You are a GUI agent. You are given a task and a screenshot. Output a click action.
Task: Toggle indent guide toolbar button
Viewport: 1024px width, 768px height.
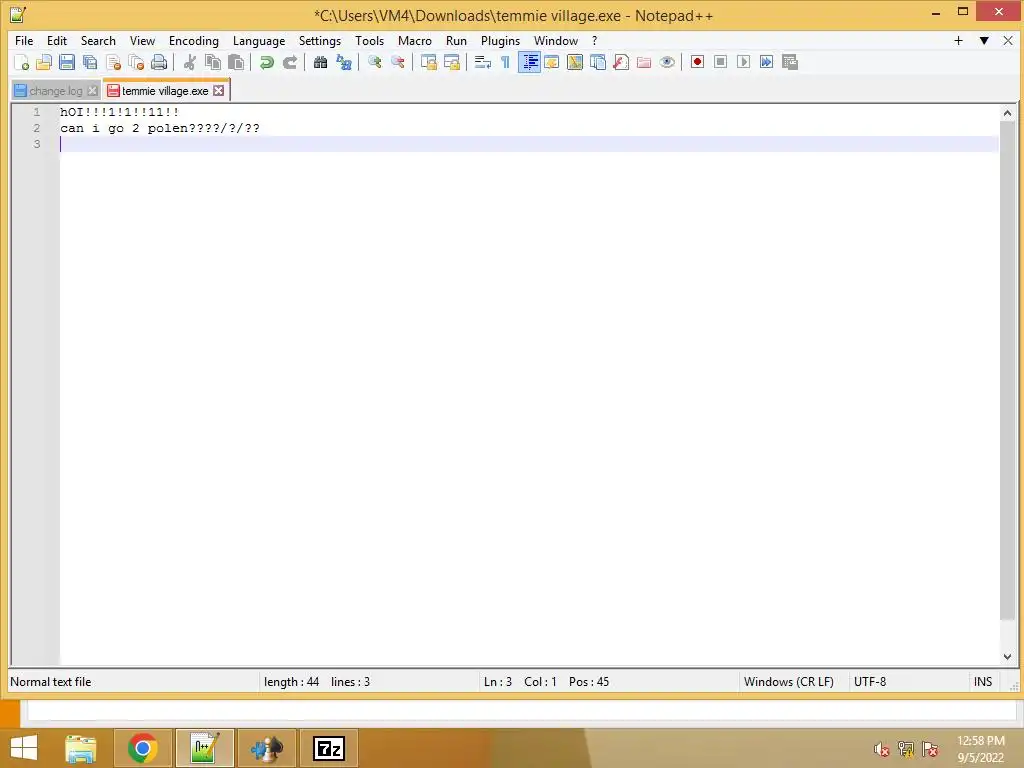529,62
